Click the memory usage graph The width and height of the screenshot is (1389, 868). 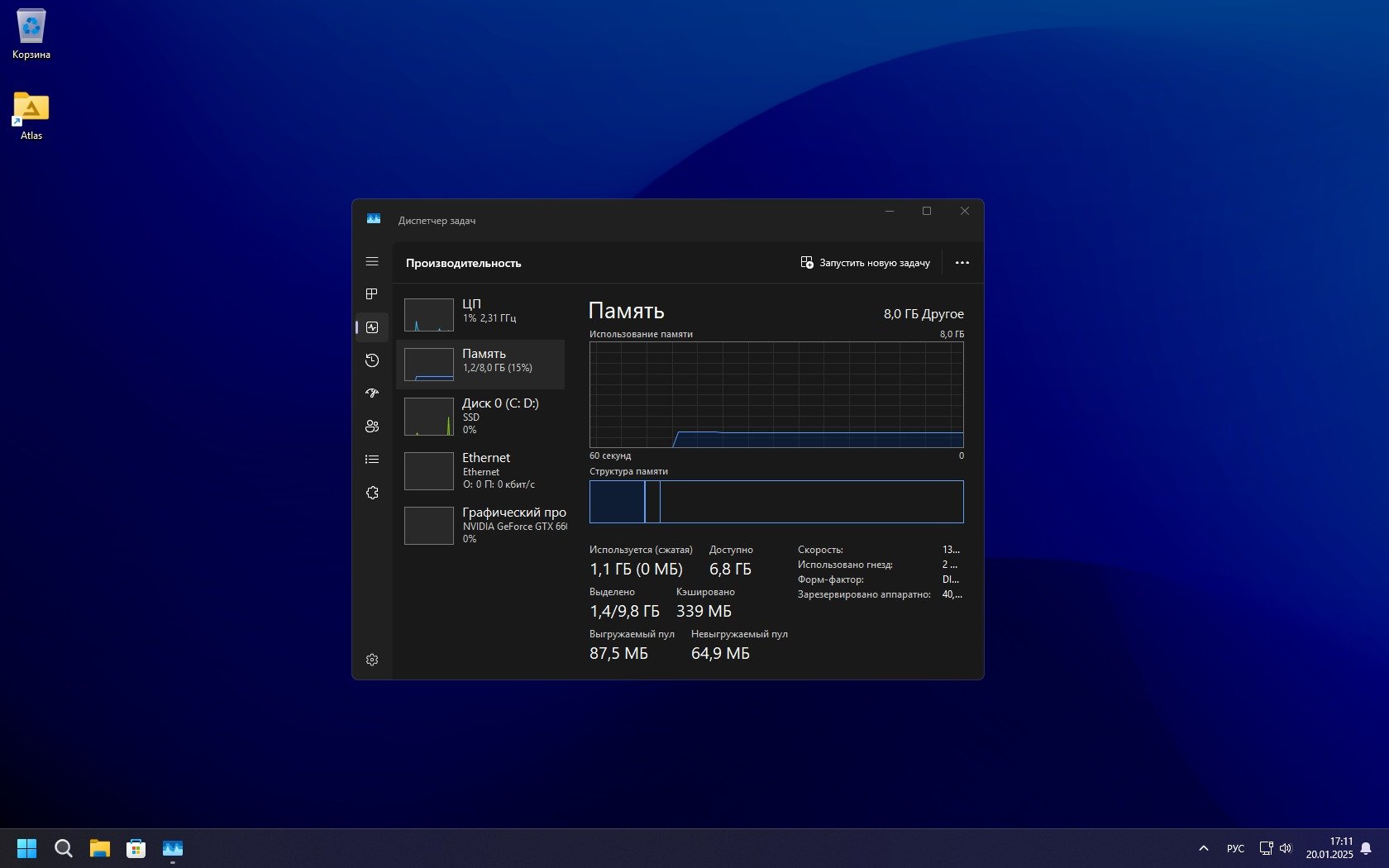(776, 394)
